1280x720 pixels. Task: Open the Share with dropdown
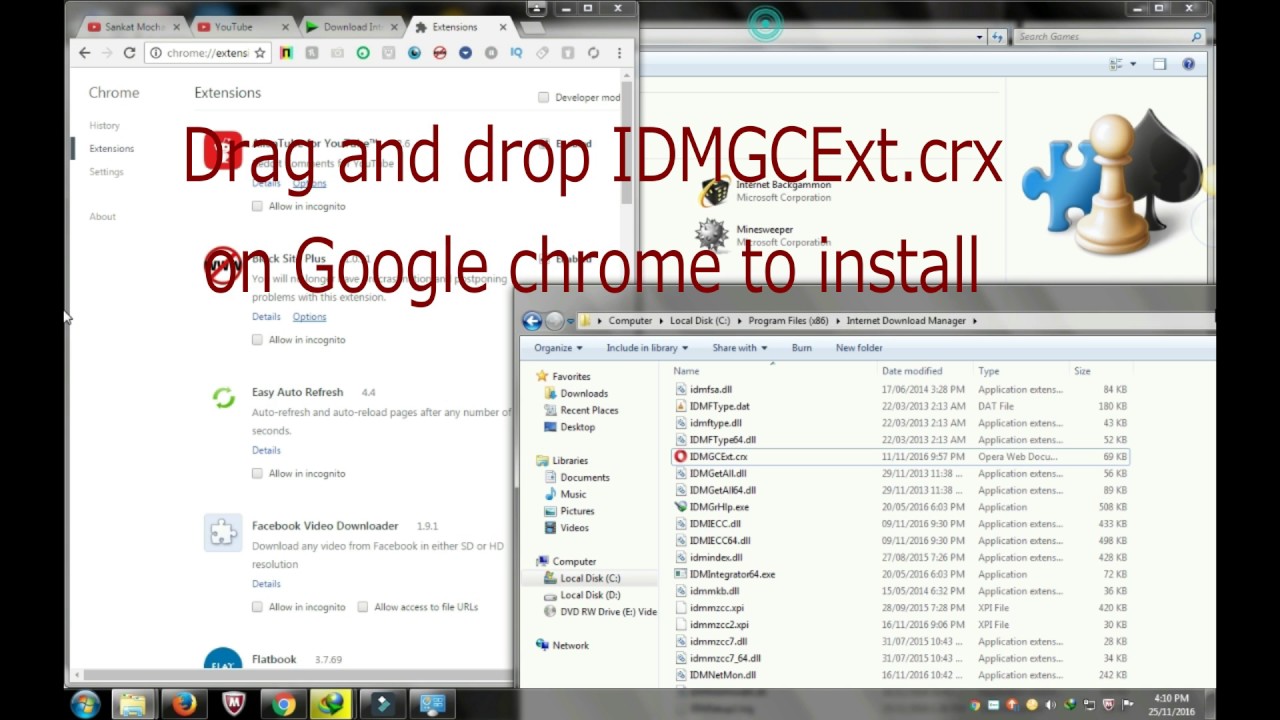coord(740,348)
